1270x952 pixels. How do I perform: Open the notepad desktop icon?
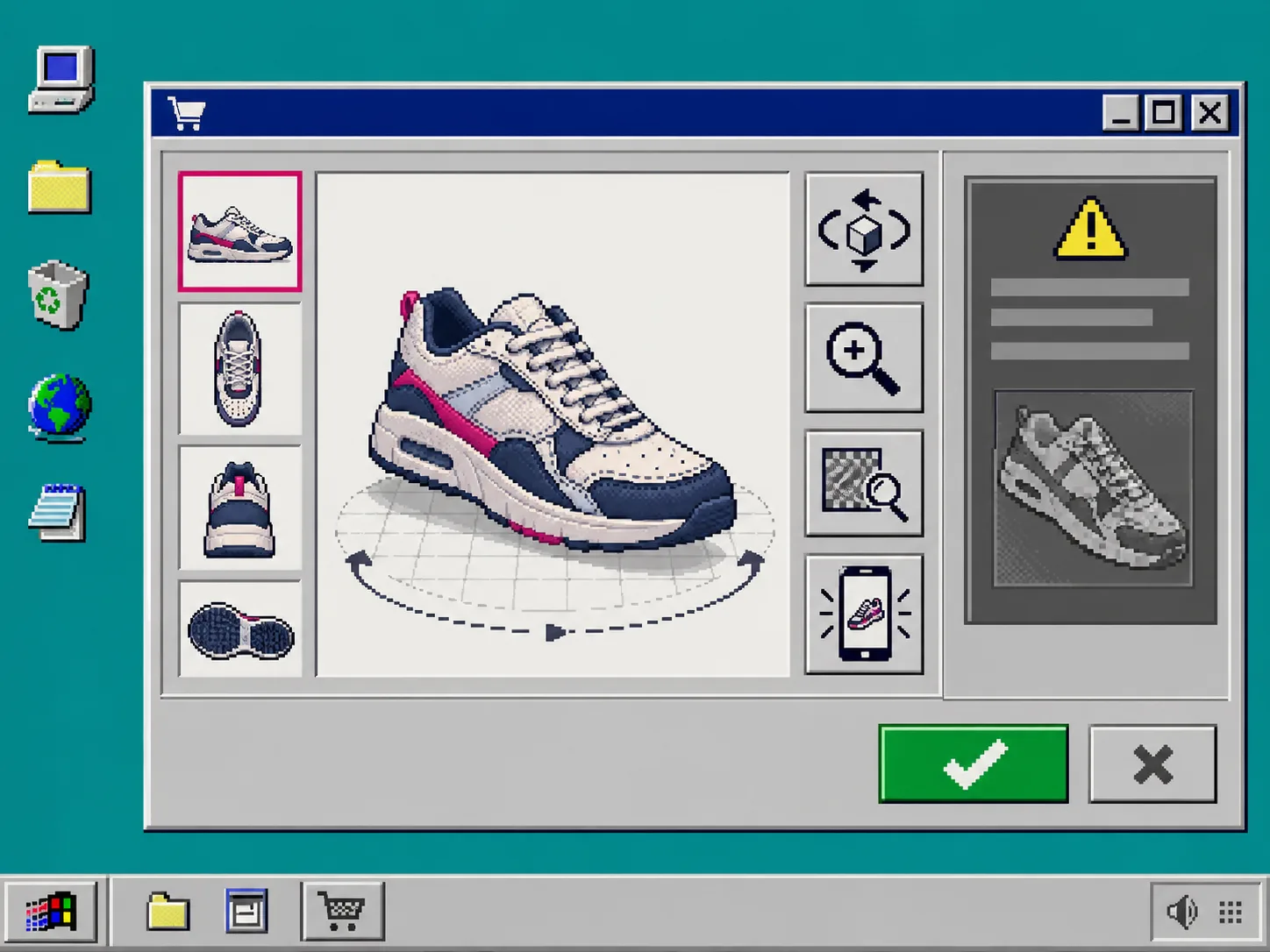tap(58, 513)
